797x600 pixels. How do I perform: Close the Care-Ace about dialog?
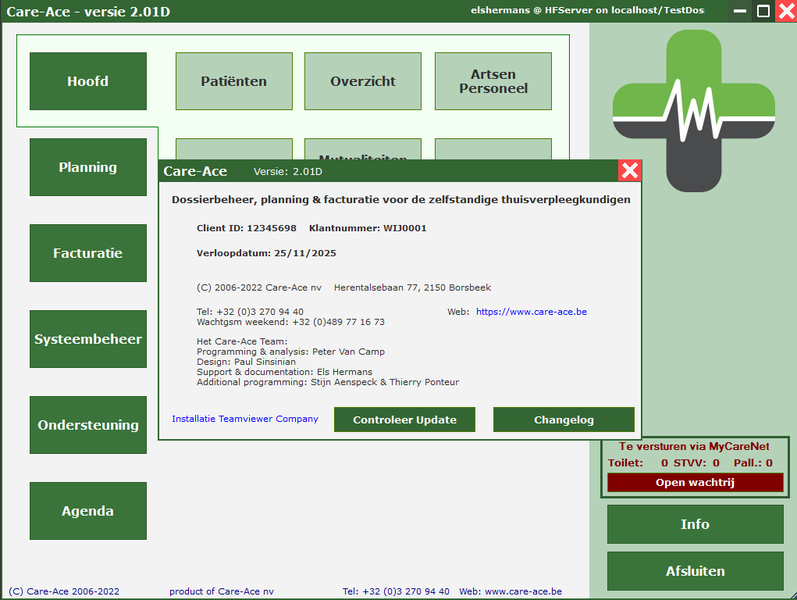click(629, 171)
